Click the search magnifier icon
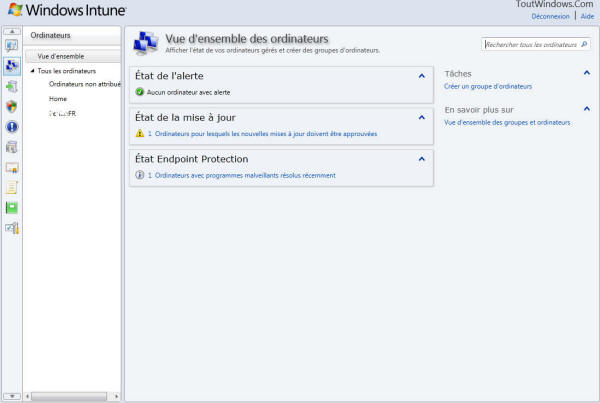This screenshot has width=600, height=403. pos(584,44)
